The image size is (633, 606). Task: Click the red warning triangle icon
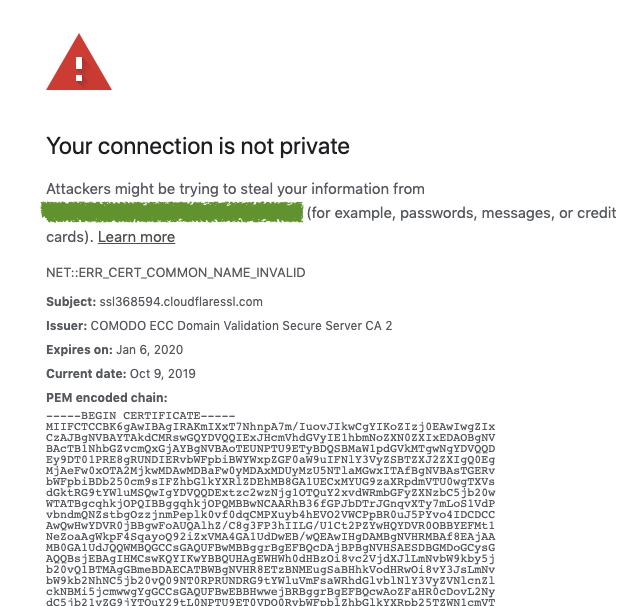click(x=79, y=62)
